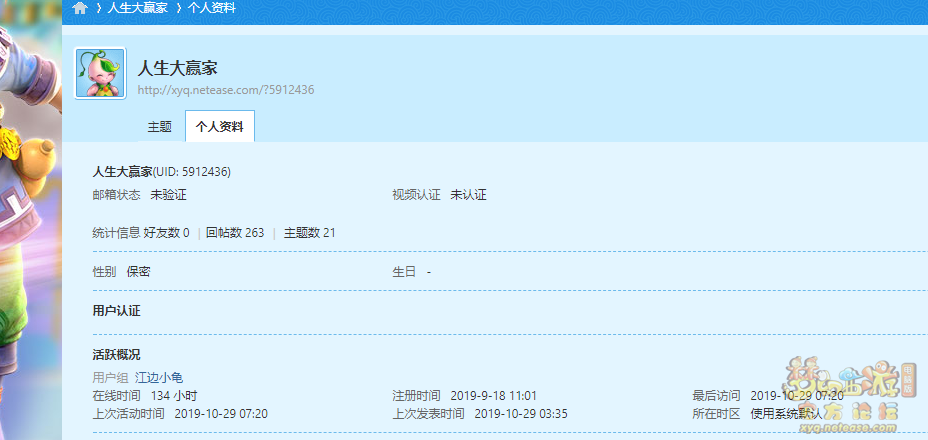
Task: Click the 未验证 email status text
Action: point(169,195)
